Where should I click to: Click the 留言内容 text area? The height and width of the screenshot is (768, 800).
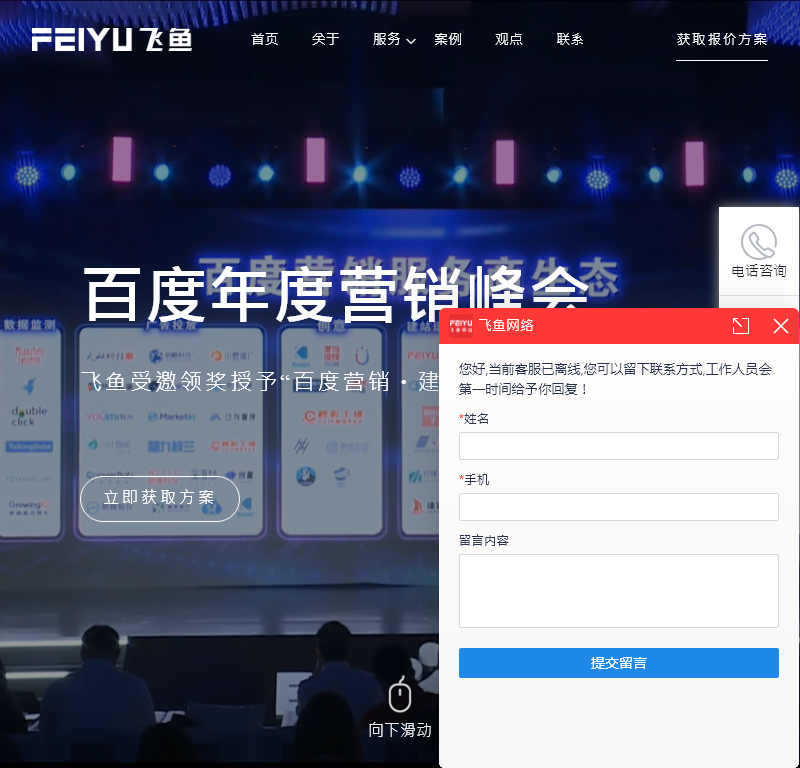pyautogui.click(x=618, y=591)
